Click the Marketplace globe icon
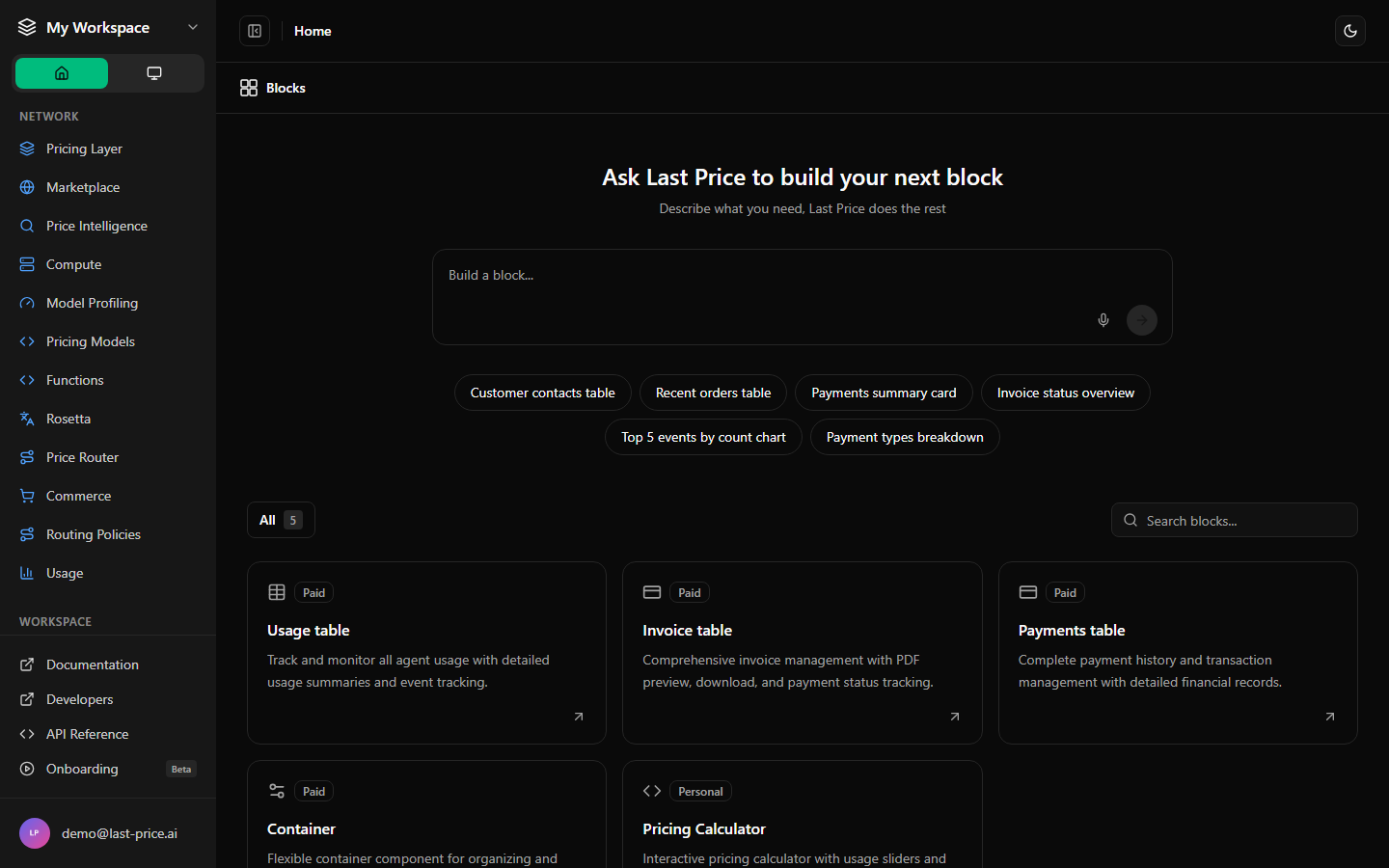1389x868 pixels. tap(27, 187)
